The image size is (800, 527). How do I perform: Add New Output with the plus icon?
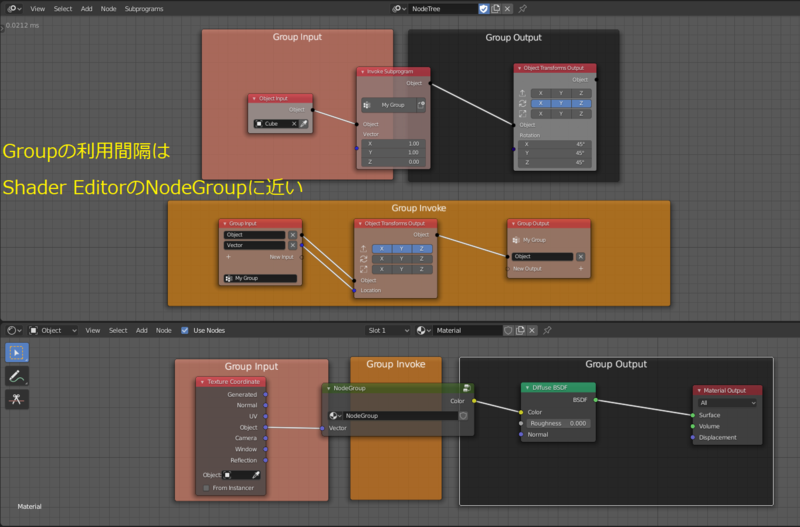click(581, 268)
